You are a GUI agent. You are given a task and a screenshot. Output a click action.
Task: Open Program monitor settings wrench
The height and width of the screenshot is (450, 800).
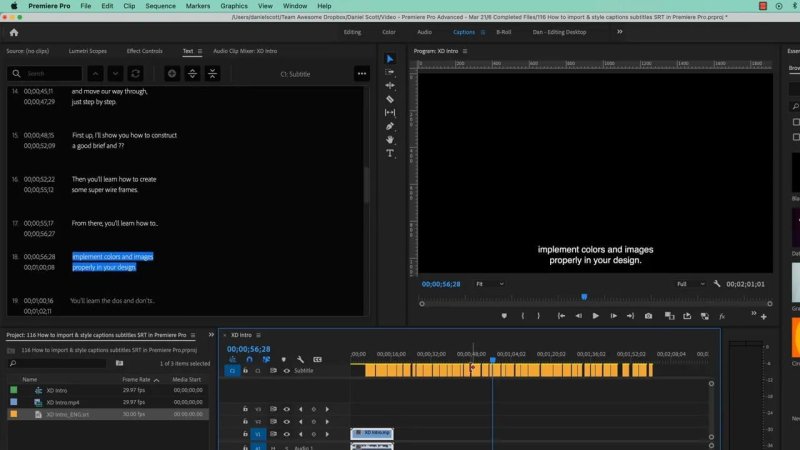click(x=717, y=284)
